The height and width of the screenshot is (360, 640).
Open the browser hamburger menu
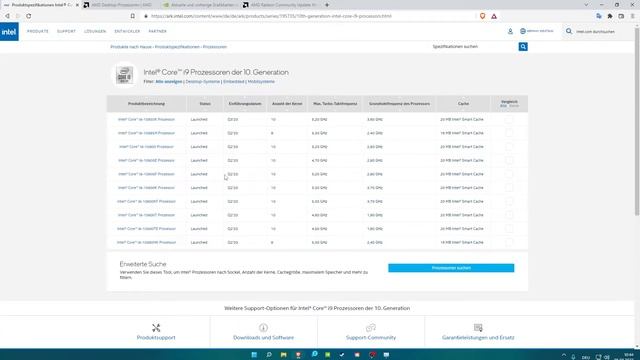pos(632,16)
